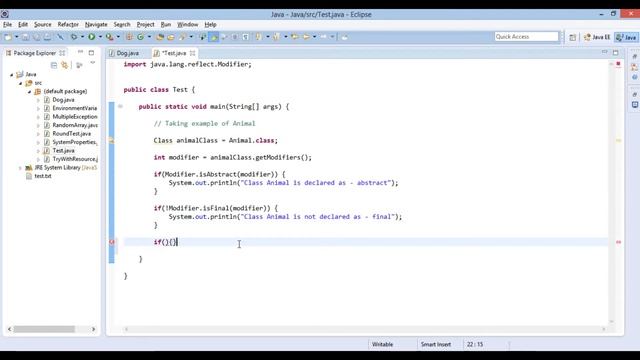Image resolution: width=640 pixels, height=360 pixels.
Task: Select the Java perspective button
Action: (x=626, y=37)
